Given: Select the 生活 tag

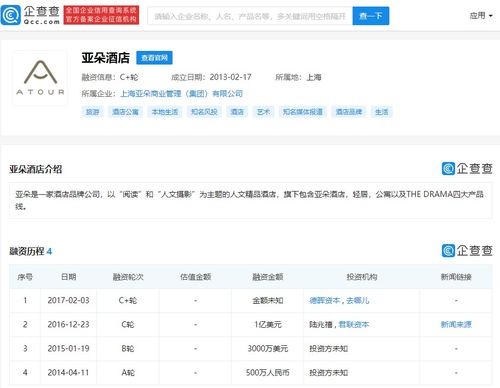Looking at the screenshot, I should pos(382,112).
